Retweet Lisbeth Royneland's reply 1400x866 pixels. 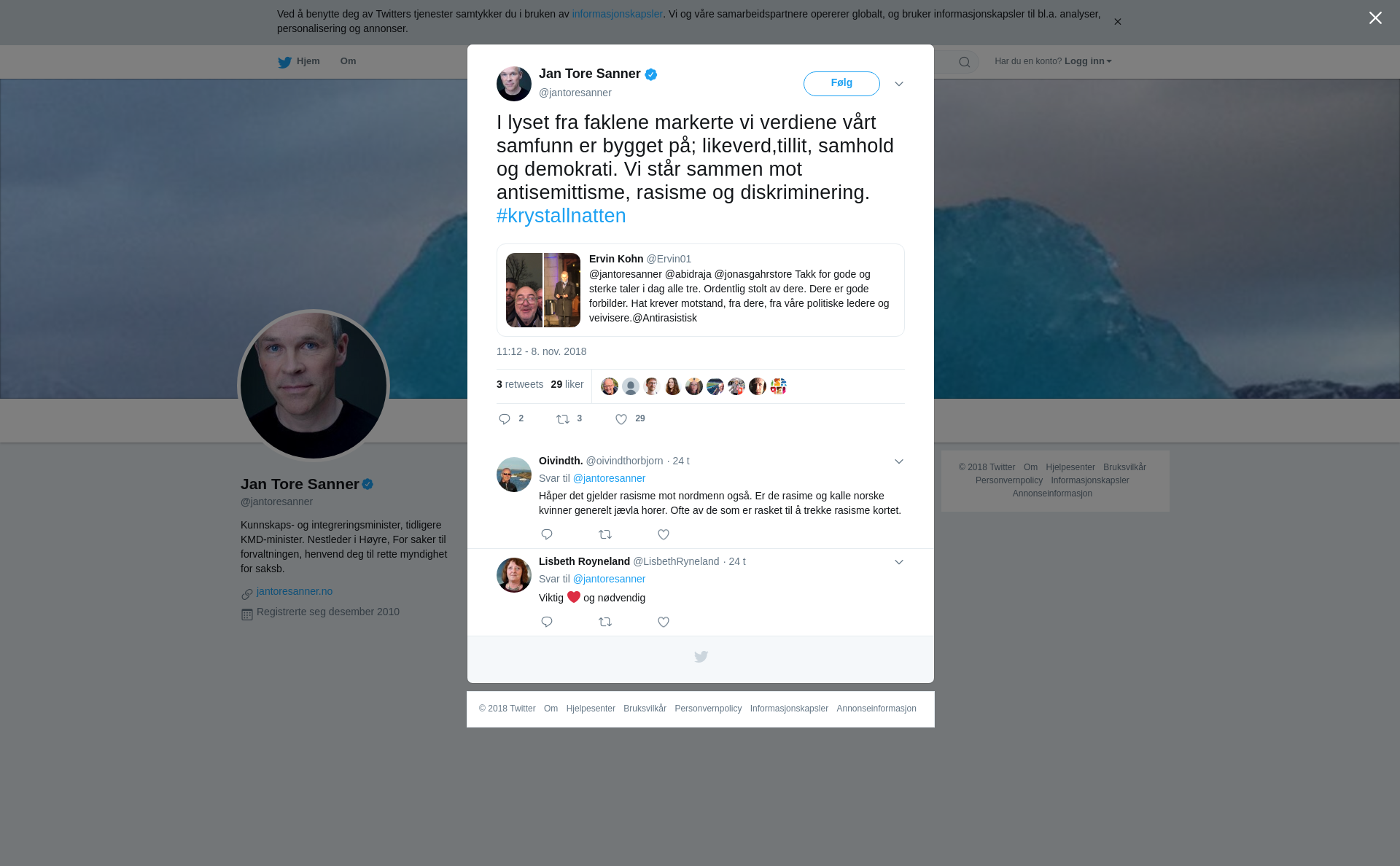coord(605,622)
